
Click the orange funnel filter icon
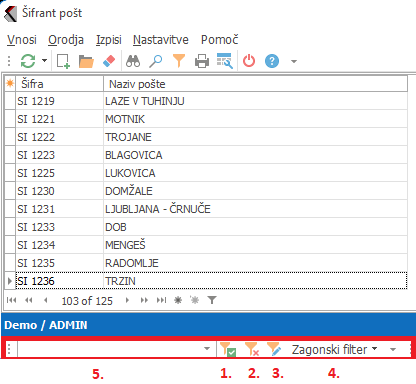[x=179, y=61]
